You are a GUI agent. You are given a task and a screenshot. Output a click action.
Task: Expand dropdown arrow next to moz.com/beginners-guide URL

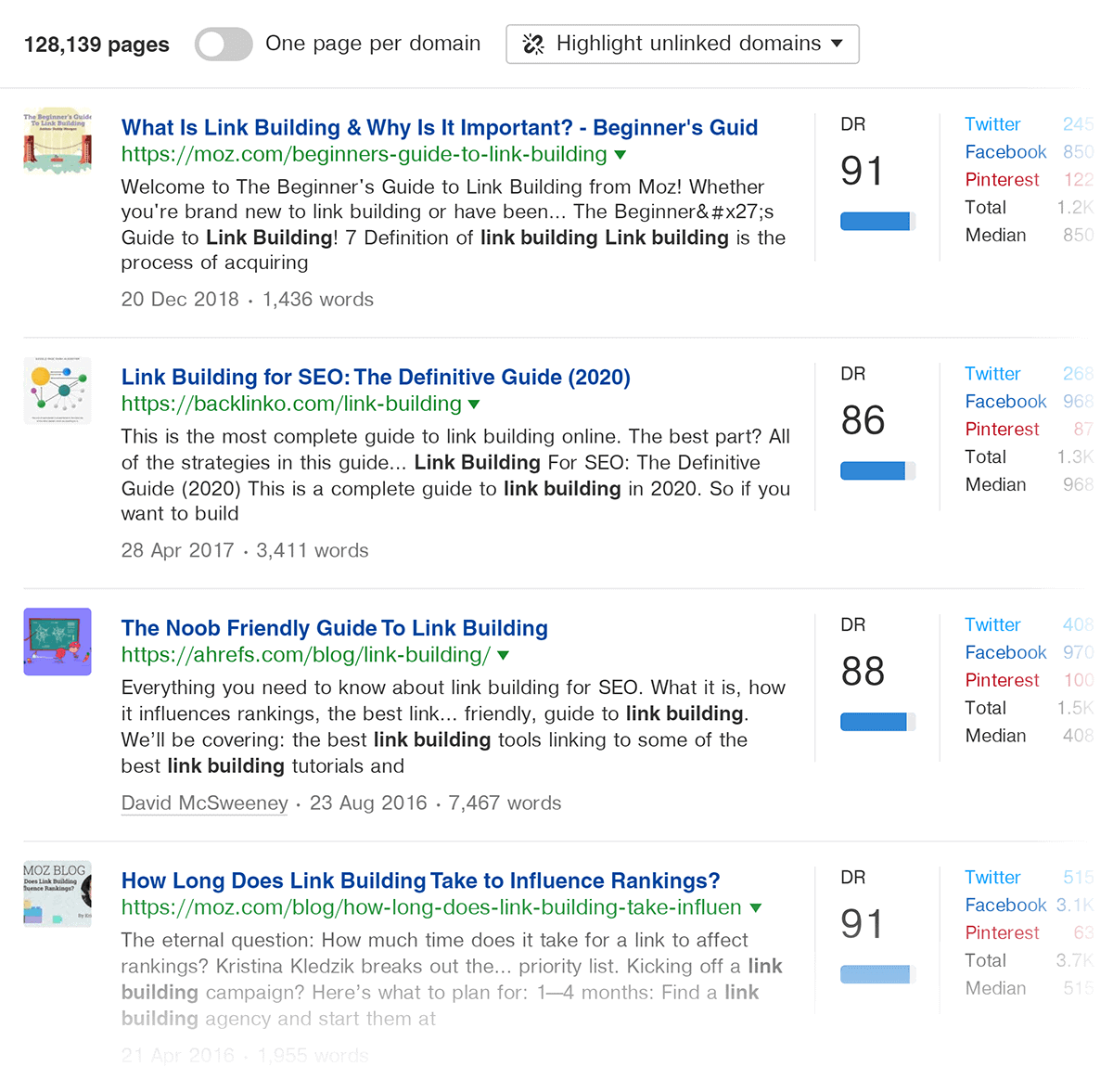pos(620,155)
